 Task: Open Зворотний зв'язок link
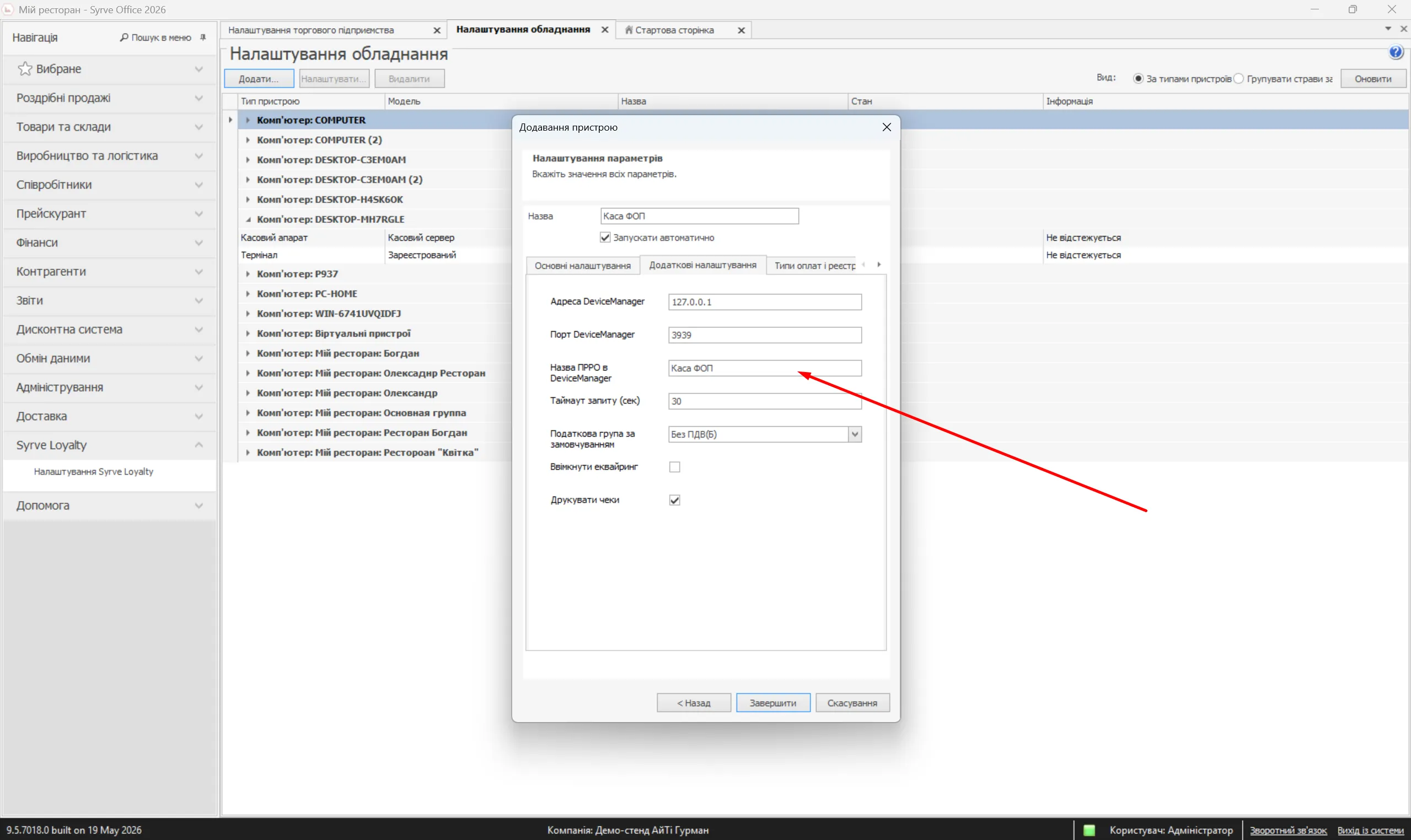tap(1288, 831)
